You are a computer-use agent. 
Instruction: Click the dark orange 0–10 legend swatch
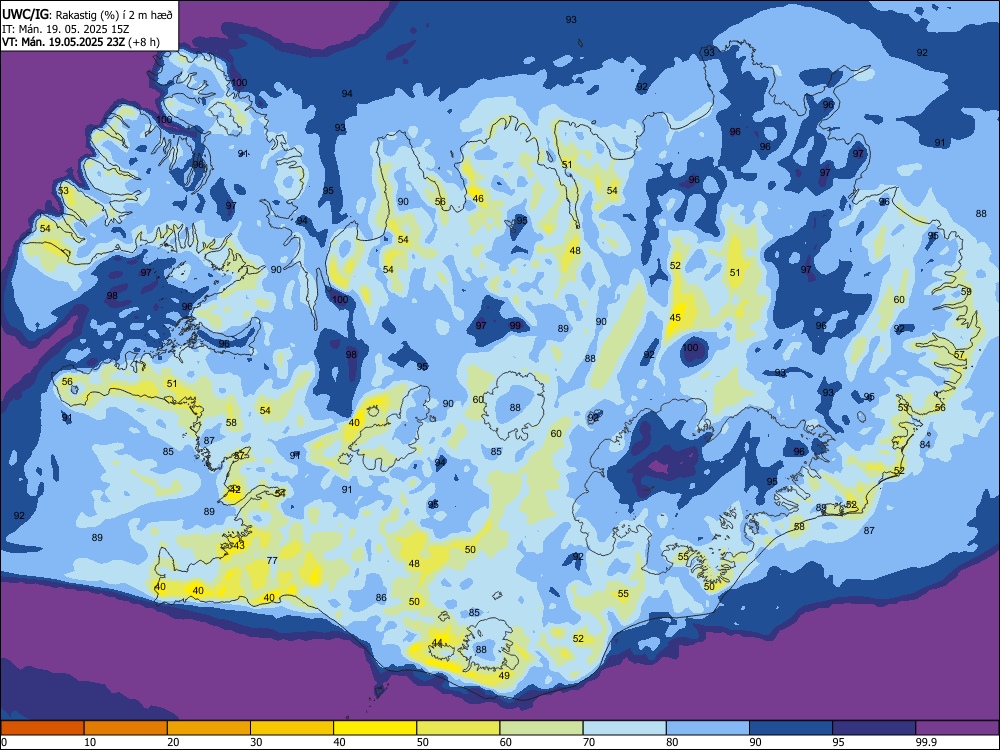pos(42,728)
